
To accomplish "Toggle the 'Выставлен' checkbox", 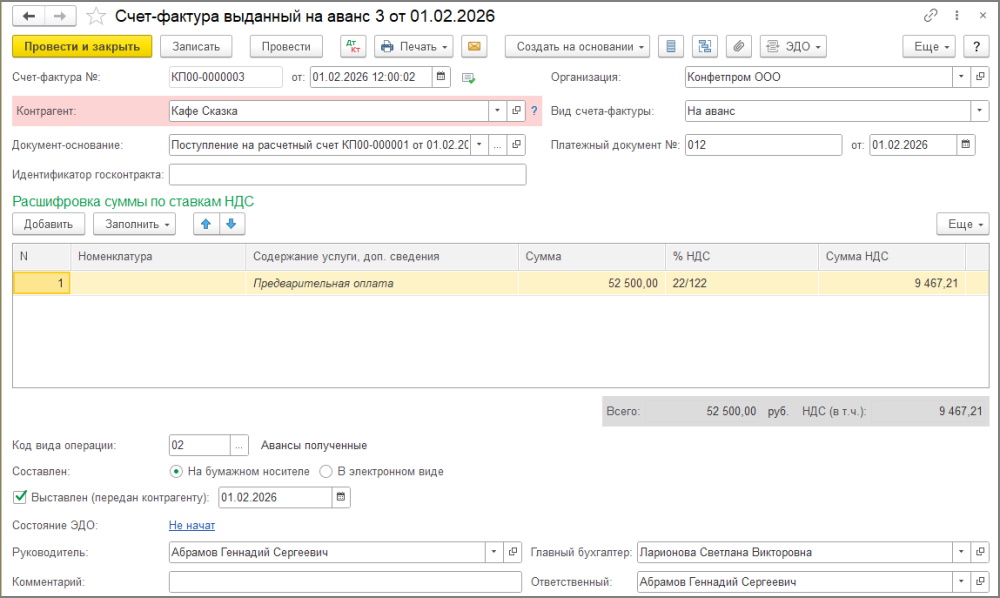I will pyautogui.click(x=19, y=497).
